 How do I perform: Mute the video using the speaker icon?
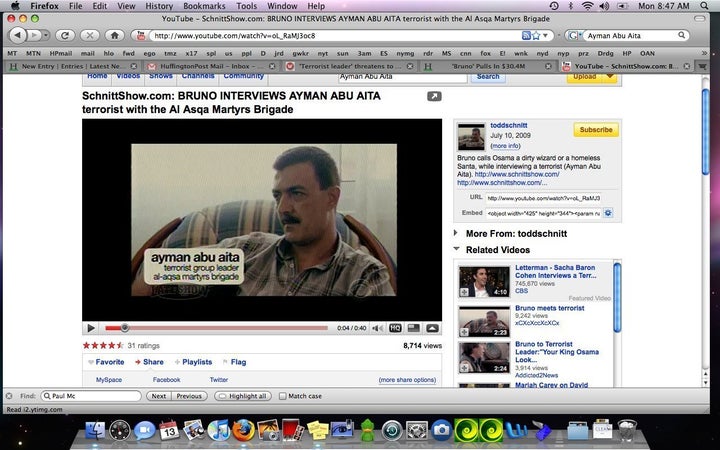[x=377, y=328]
